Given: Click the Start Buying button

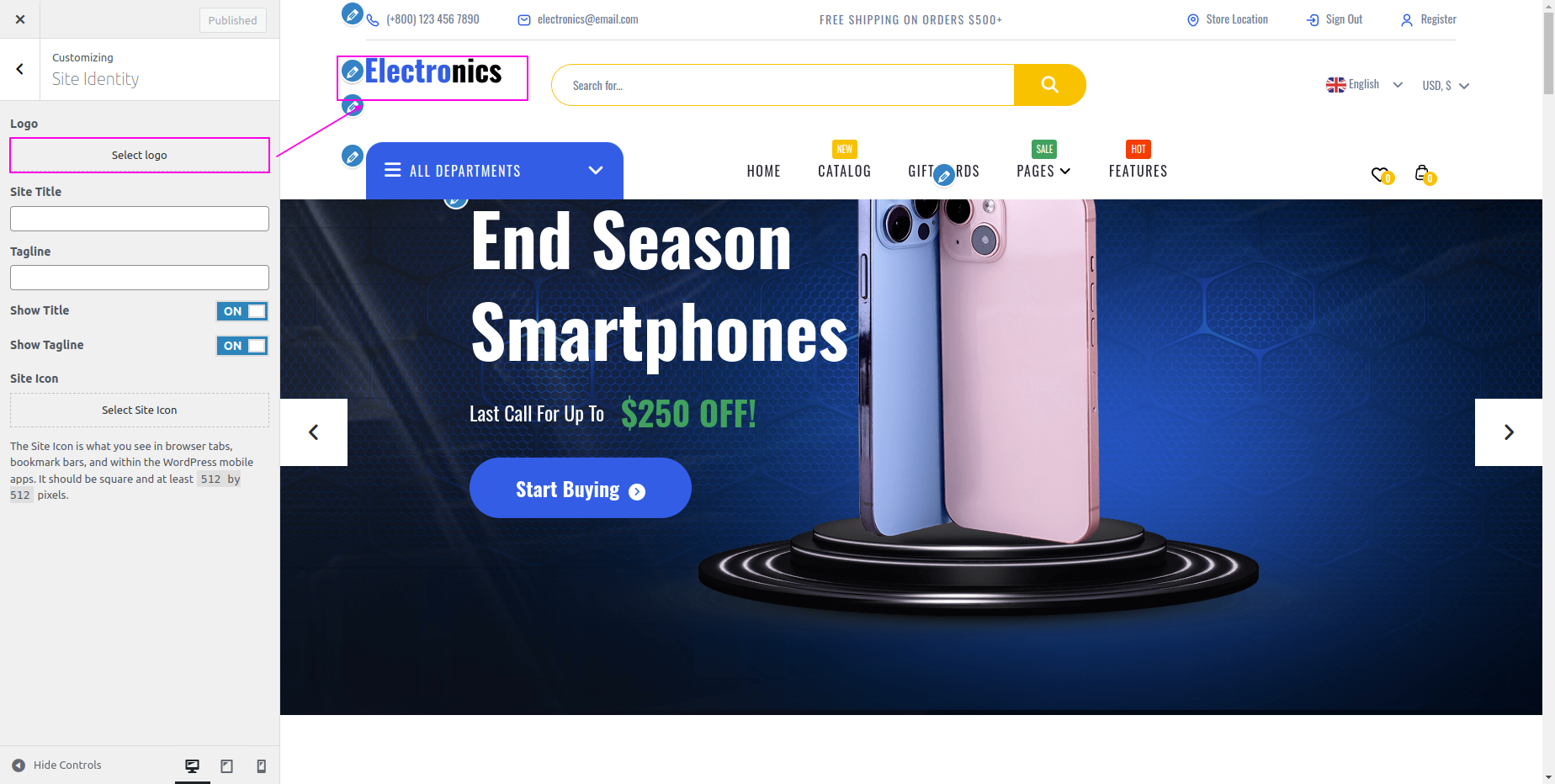Looking at the screenshot, I should point(581,488).
